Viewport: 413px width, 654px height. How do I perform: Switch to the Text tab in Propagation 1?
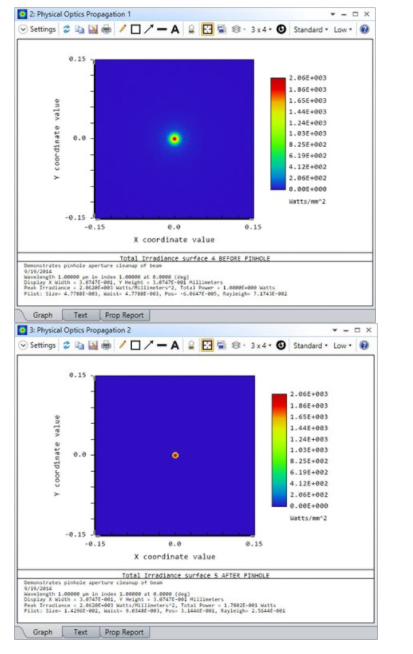(81, 315)
